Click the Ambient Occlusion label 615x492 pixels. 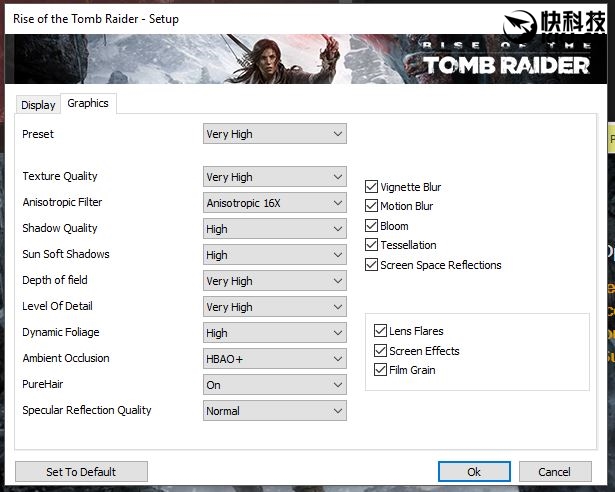[66, 358]
